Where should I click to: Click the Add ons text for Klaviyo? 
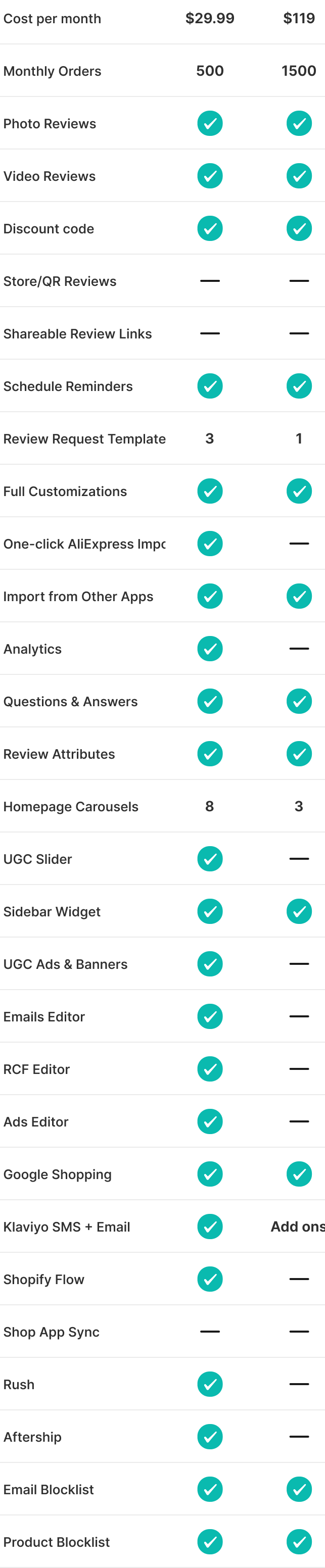(x=297, y=1227)
